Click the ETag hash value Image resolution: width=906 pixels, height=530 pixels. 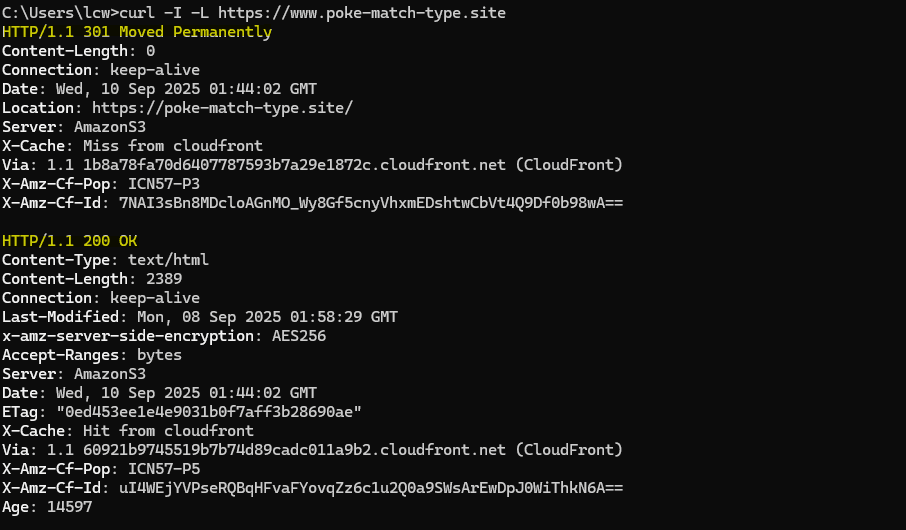tap(209, 412)
